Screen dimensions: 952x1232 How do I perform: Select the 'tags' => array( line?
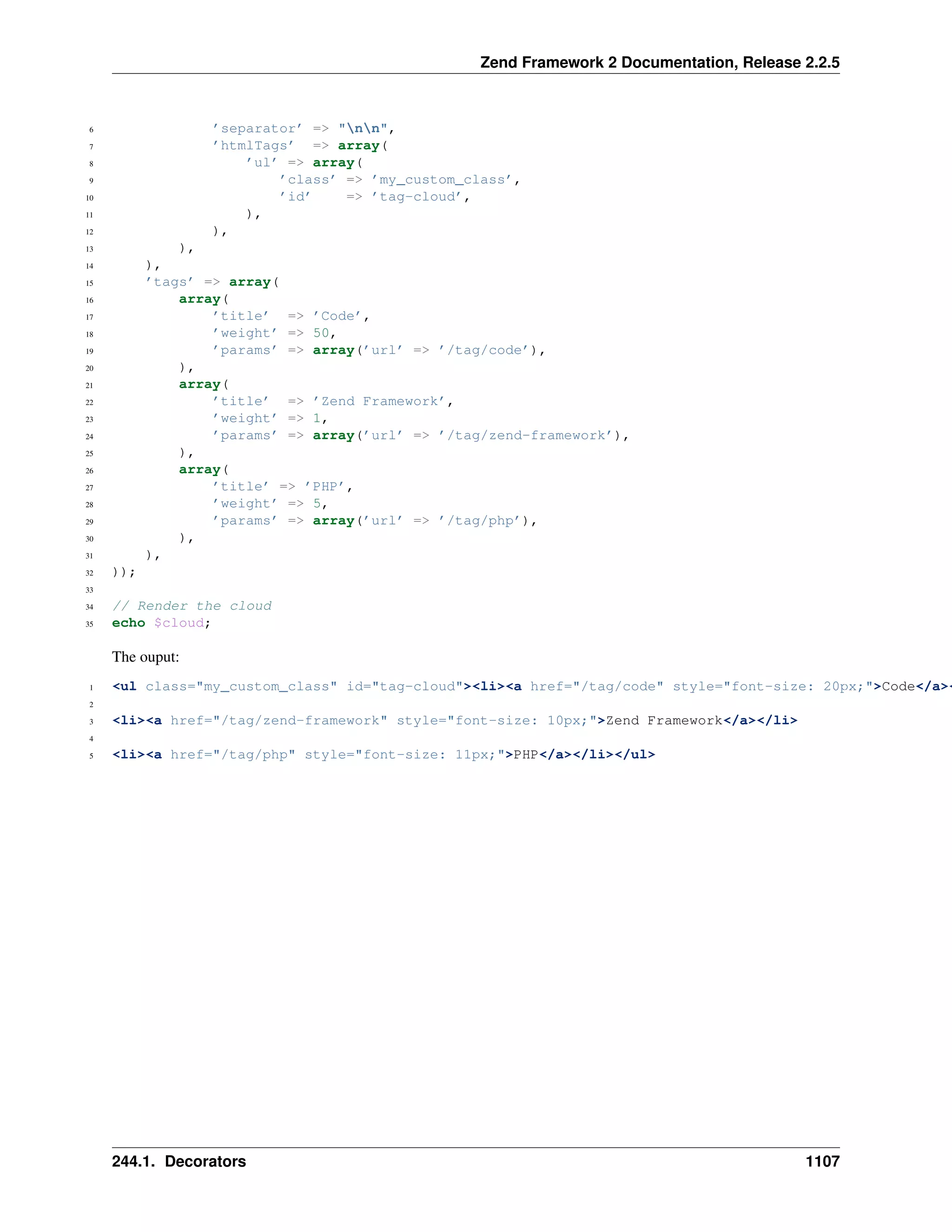click(212, 282)
